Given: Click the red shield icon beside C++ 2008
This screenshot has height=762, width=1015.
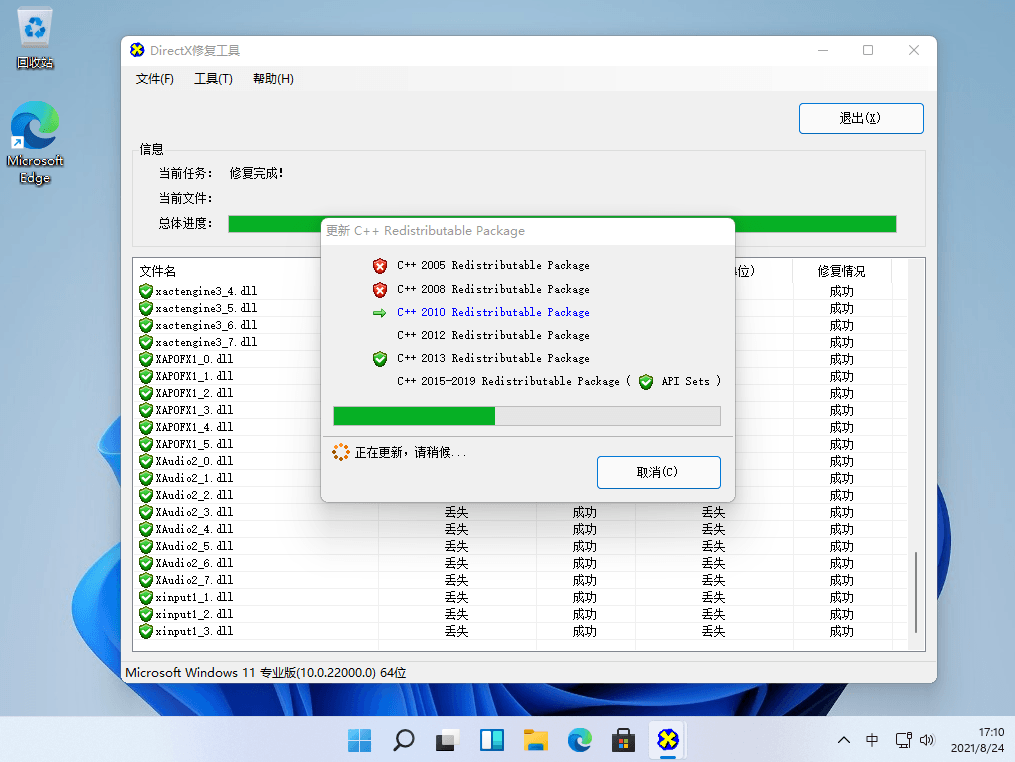Looking at the screenshot, I should 380,289.
